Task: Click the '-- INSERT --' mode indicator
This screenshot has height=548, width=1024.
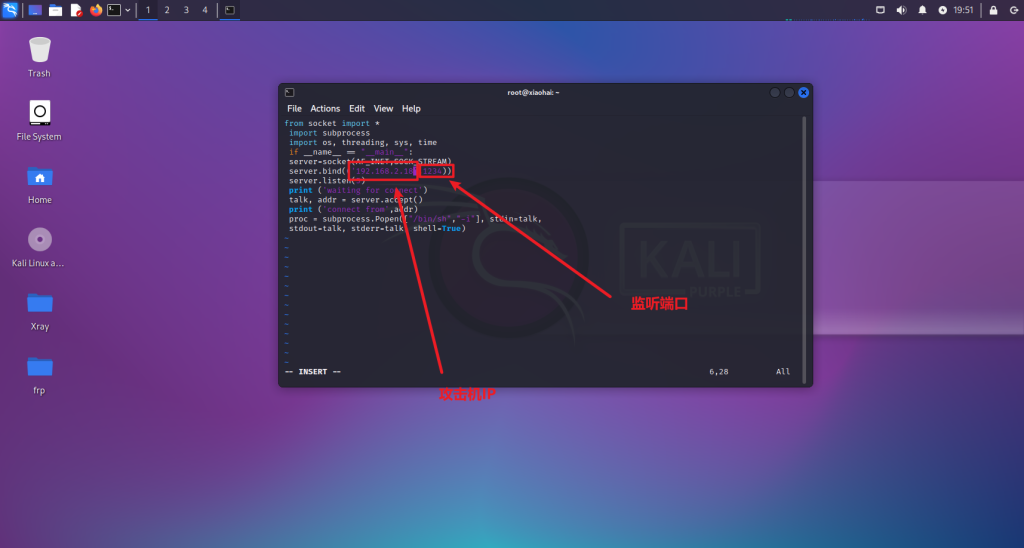Action: 313,372
